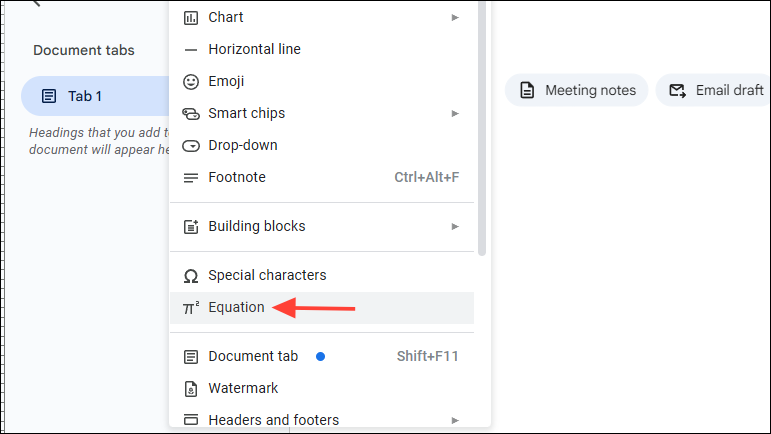
Task: Click the Watermark page icon
Action: [x=191, y=389]
